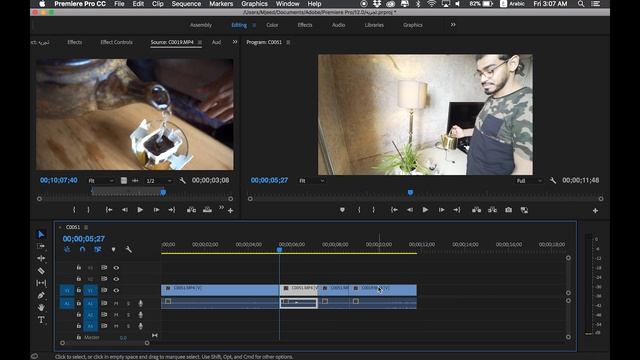Toggle V2 track output eye
This screenshot has height=360, width=640.
[x=116, y=279]
